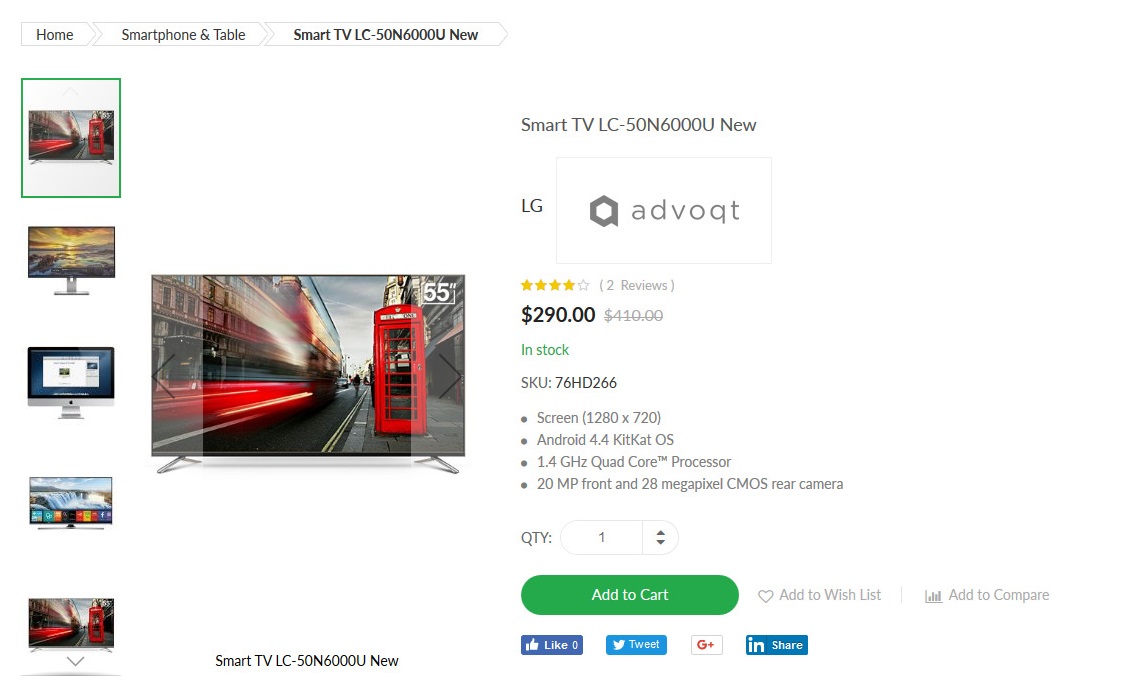
Task: Click the Facebook Like thumbs-up button
Action: tap(551, 645)
